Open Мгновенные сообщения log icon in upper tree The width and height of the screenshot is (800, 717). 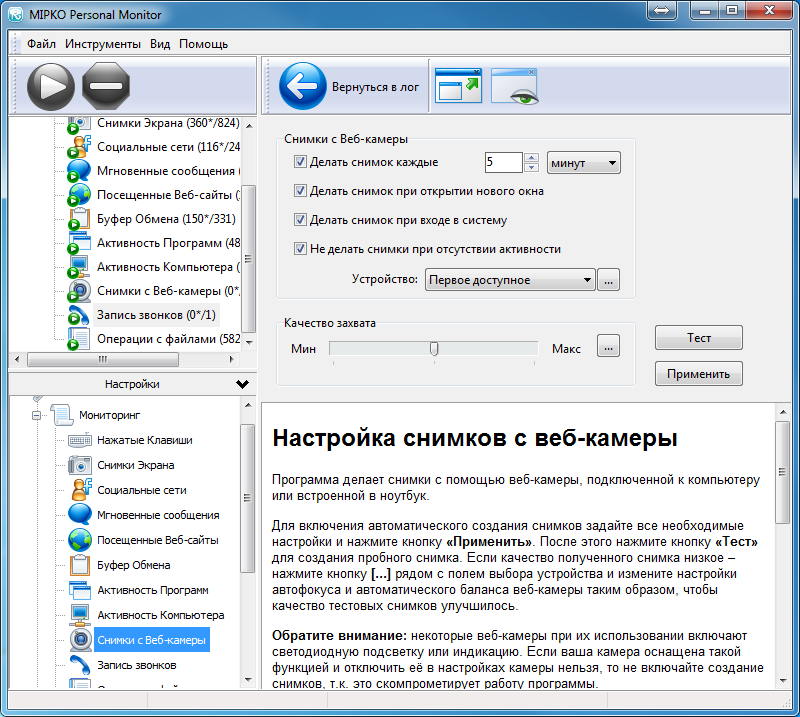coord(79,171)
